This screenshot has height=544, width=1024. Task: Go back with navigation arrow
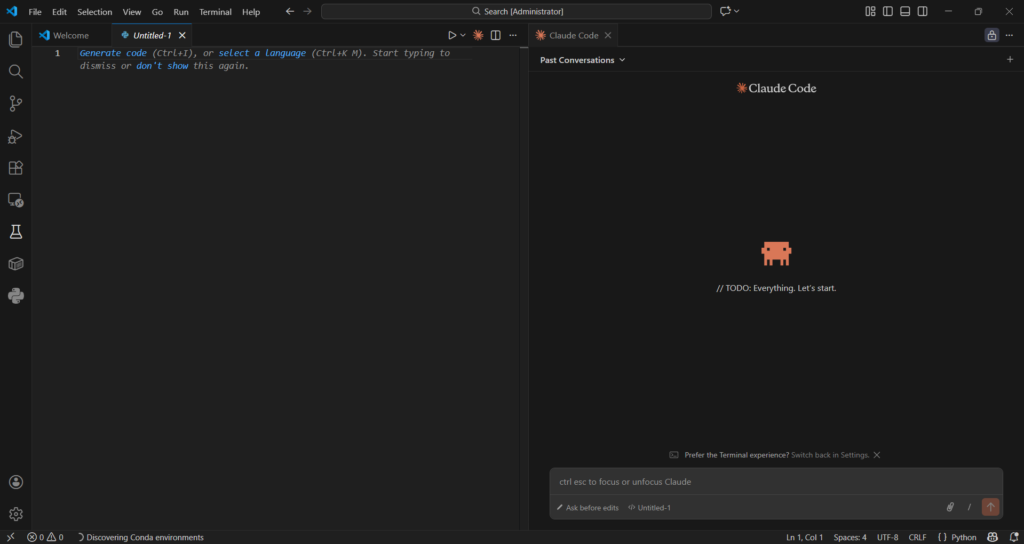click(290, 11)
